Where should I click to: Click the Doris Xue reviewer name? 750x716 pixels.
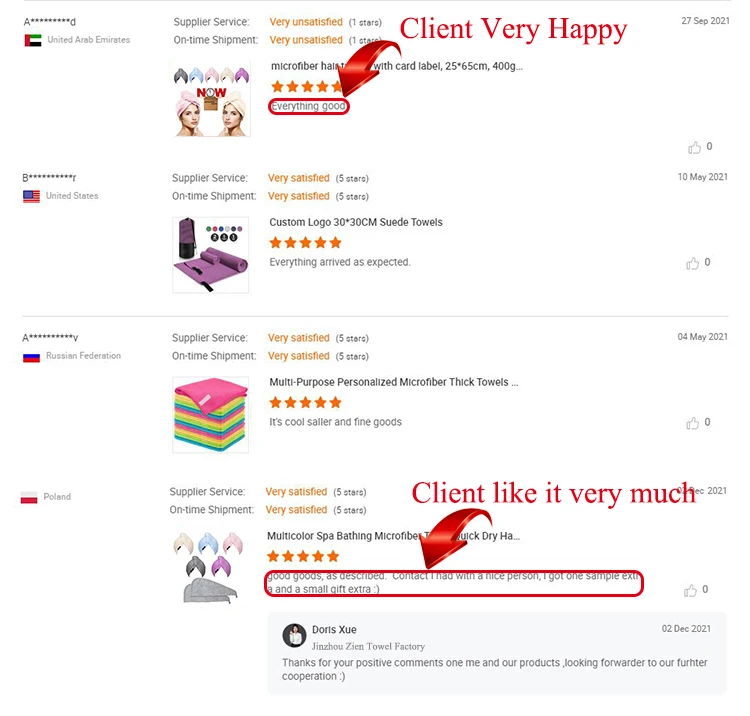[x=334, y=630]
